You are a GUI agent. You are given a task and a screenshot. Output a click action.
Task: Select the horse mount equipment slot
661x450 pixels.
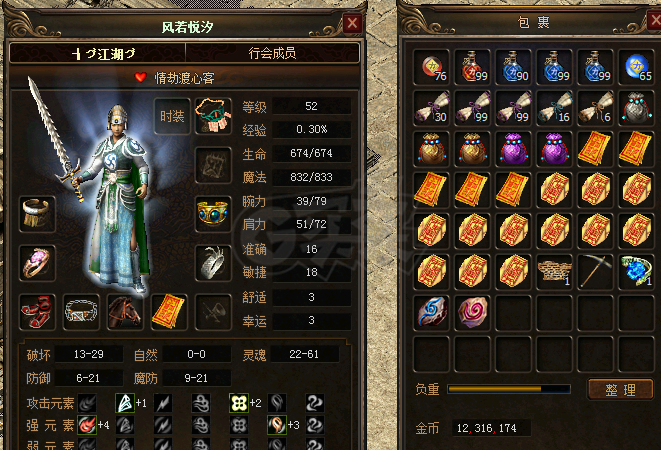pyautogui.click(x=125, y=312)
